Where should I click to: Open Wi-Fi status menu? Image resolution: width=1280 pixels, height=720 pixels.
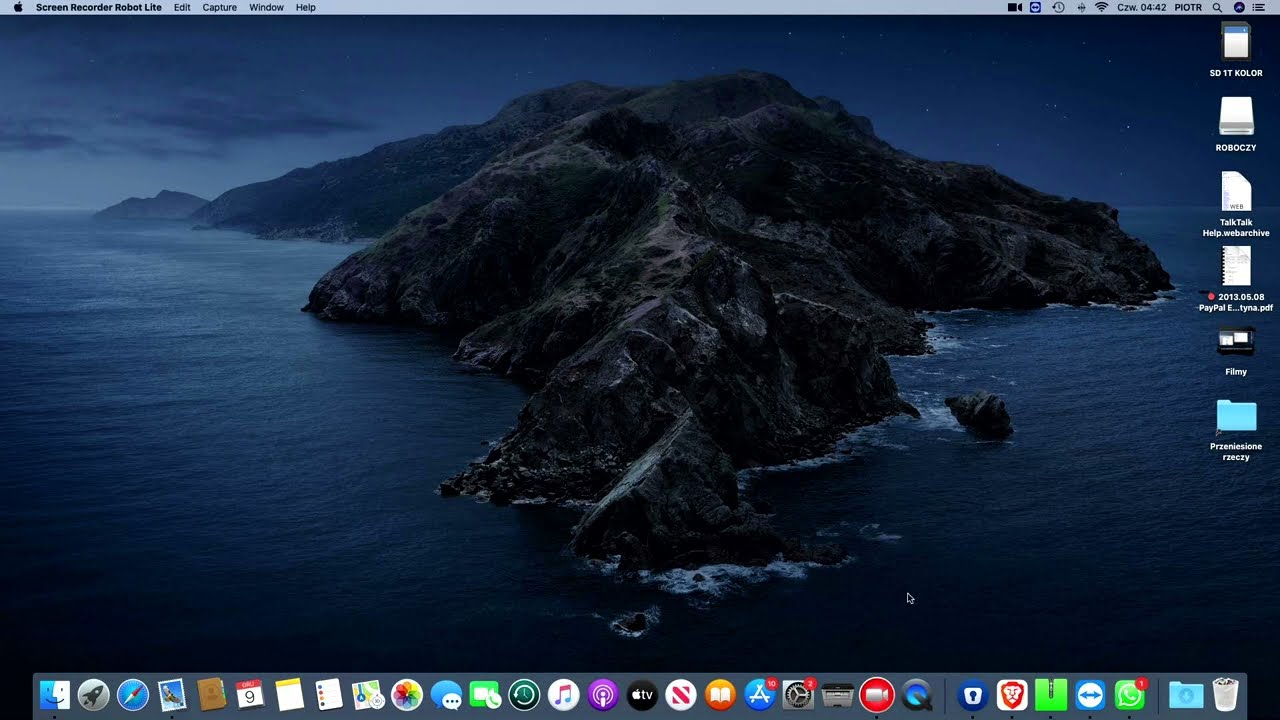pos(1102,7)
